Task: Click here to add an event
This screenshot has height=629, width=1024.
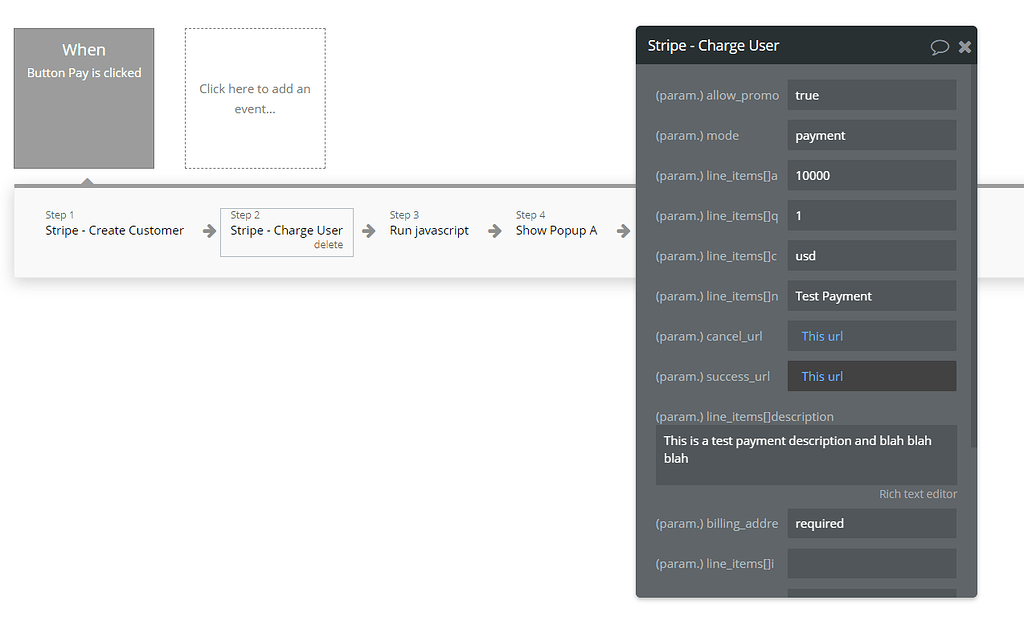Action: click(255, 98)
